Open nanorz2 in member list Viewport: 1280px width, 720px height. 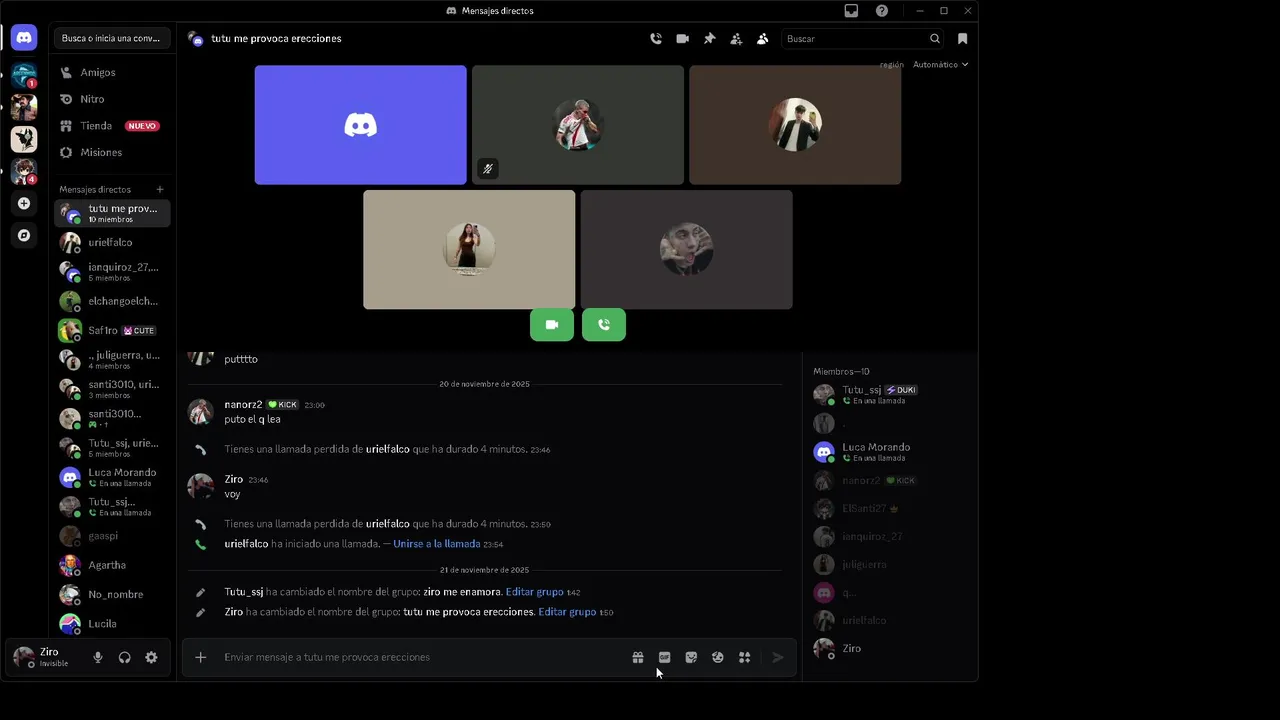(x=888, y=481)
